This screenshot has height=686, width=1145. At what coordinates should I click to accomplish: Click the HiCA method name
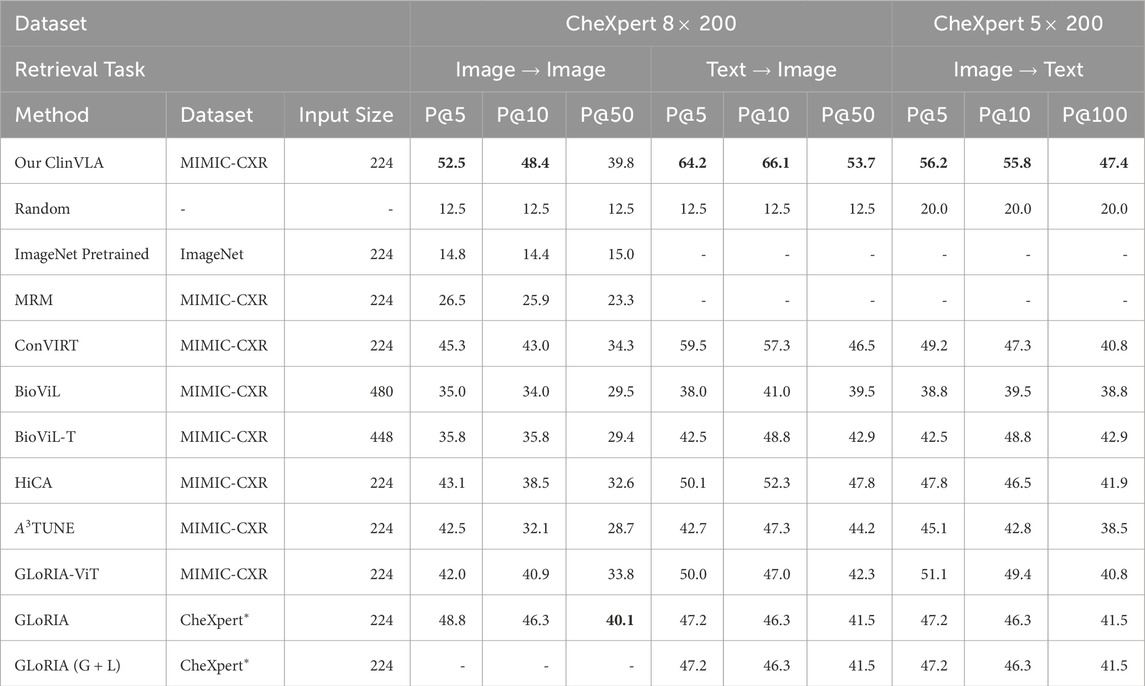click(x=35, y=483)
